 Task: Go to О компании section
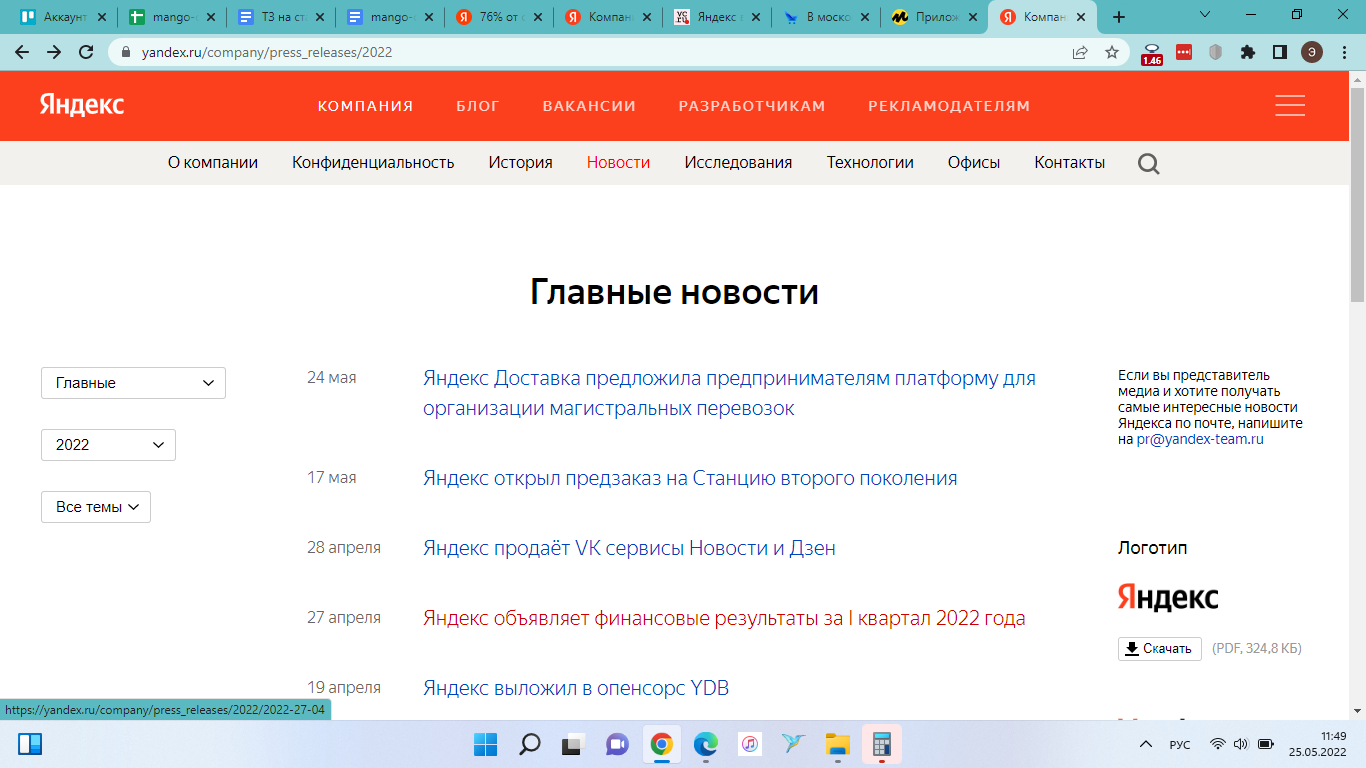pyautogui.click(x=213, y=162)
